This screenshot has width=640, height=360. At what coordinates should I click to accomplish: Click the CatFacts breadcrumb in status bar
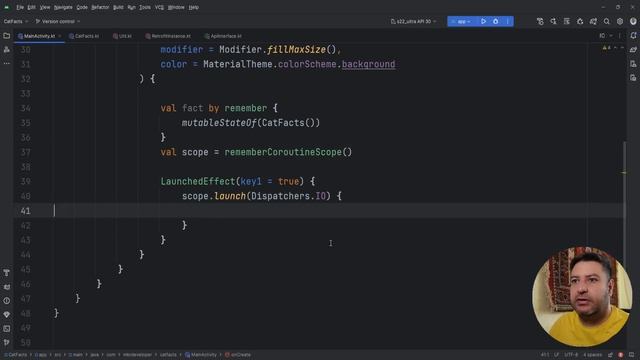(15, 355)
